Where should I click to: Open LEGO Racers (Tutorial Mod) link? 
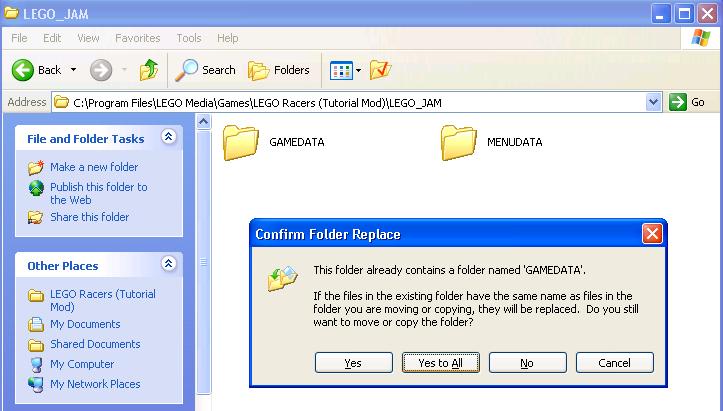[x=103, y=300]
